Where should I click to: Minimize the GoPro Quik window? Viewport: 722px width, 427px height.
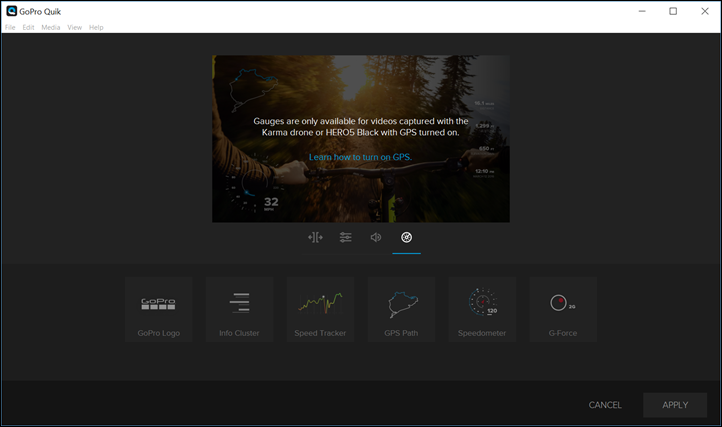pyautogui.click(x=642, y=11)
